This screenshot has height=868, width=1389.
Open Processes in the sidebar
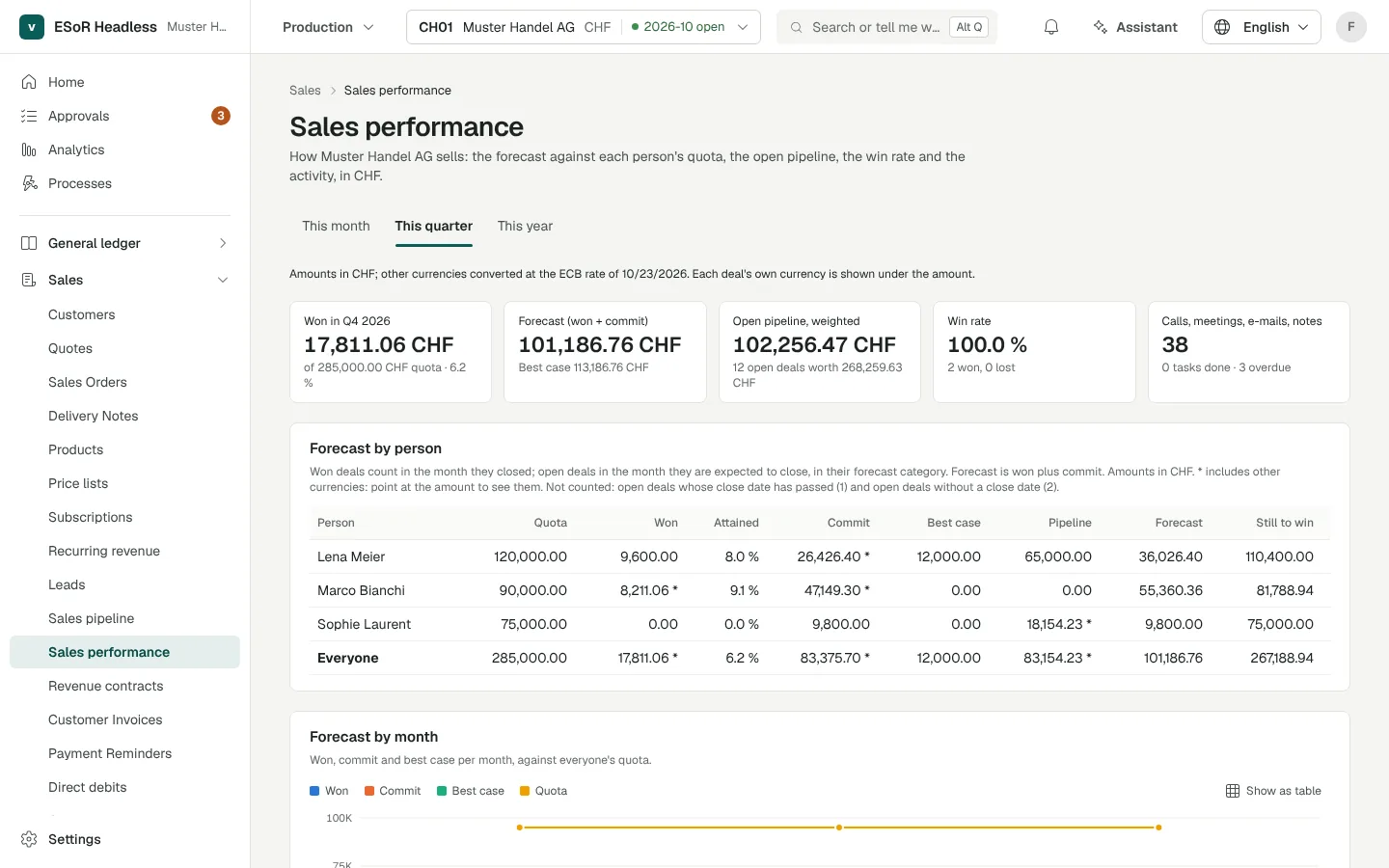124,183
